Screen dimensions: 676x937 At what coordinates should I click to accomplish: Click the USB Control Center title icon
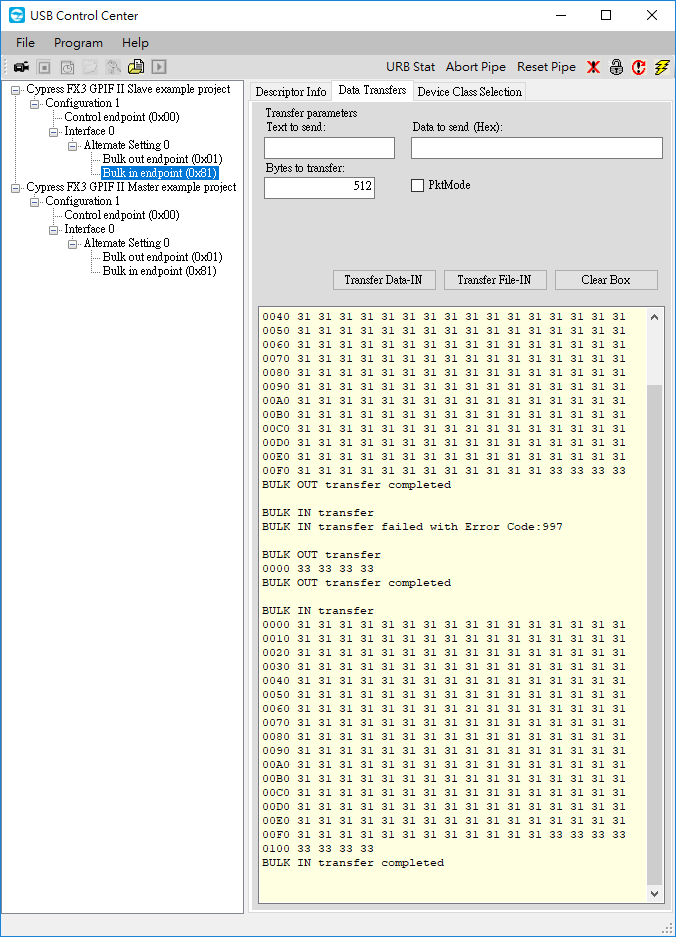pyautogui.click(x=17, y=15)
